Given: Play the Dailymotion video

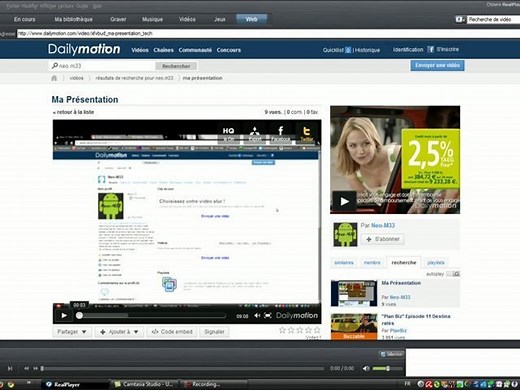Looking at the screenshot, I should point(64,315).
